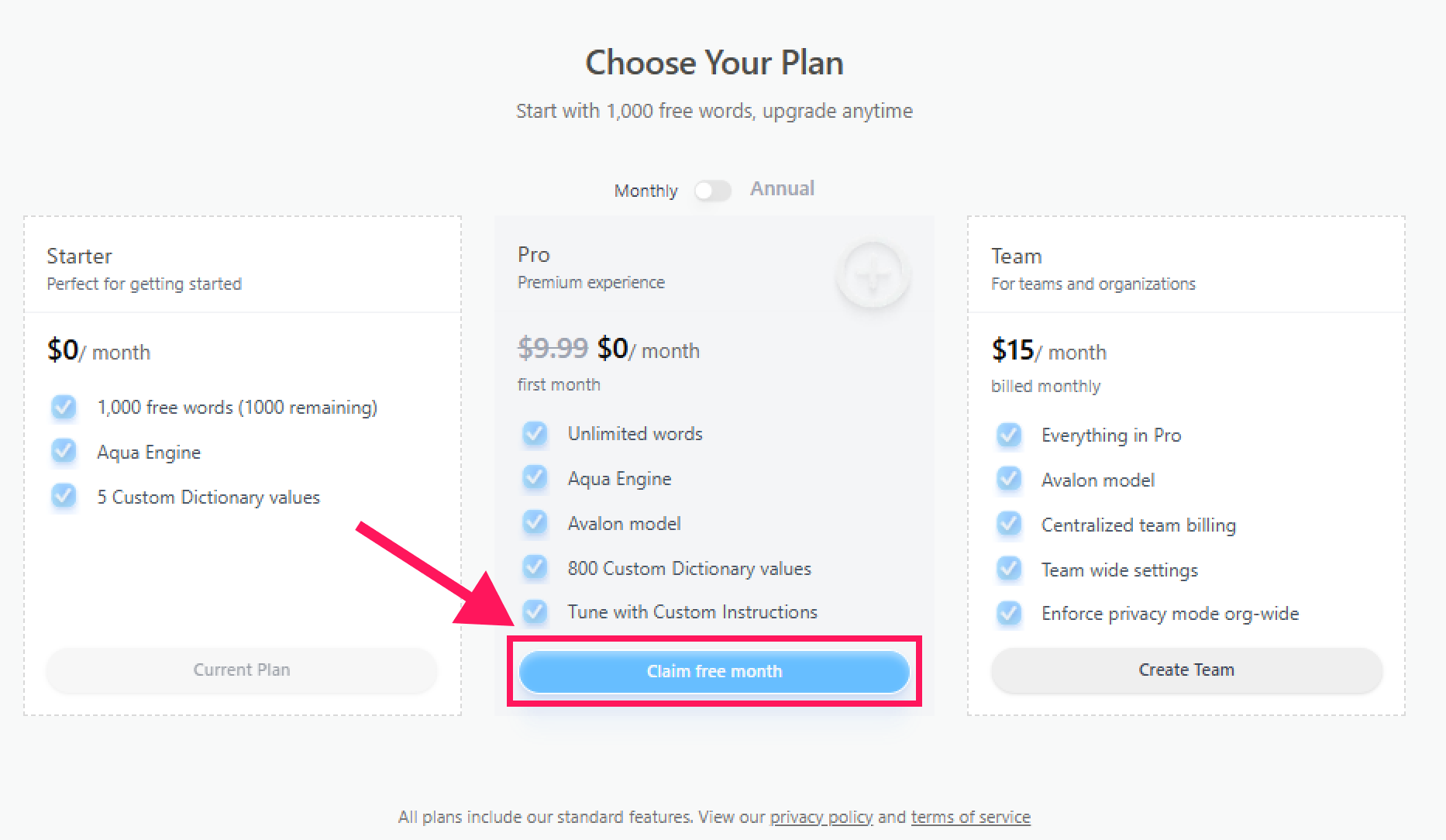1446x840 pixels.
Task: Select the Annual billing label
Action: [782, 189]
